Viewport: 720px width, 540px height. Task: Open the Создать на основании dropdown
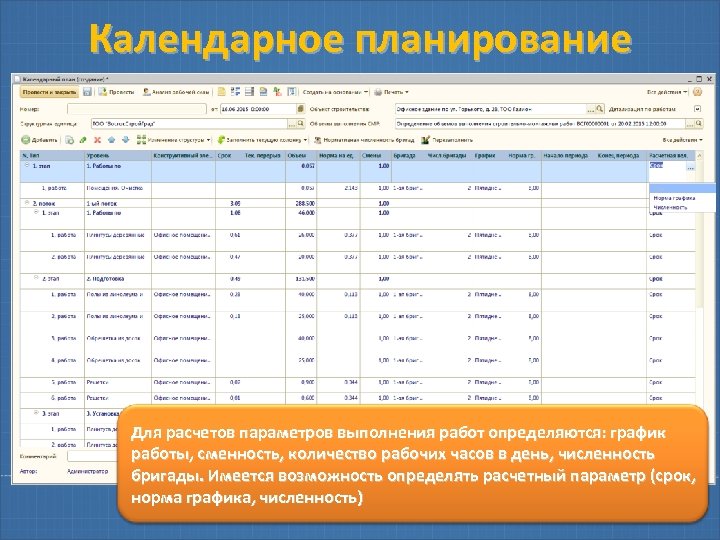coord(335,92)
